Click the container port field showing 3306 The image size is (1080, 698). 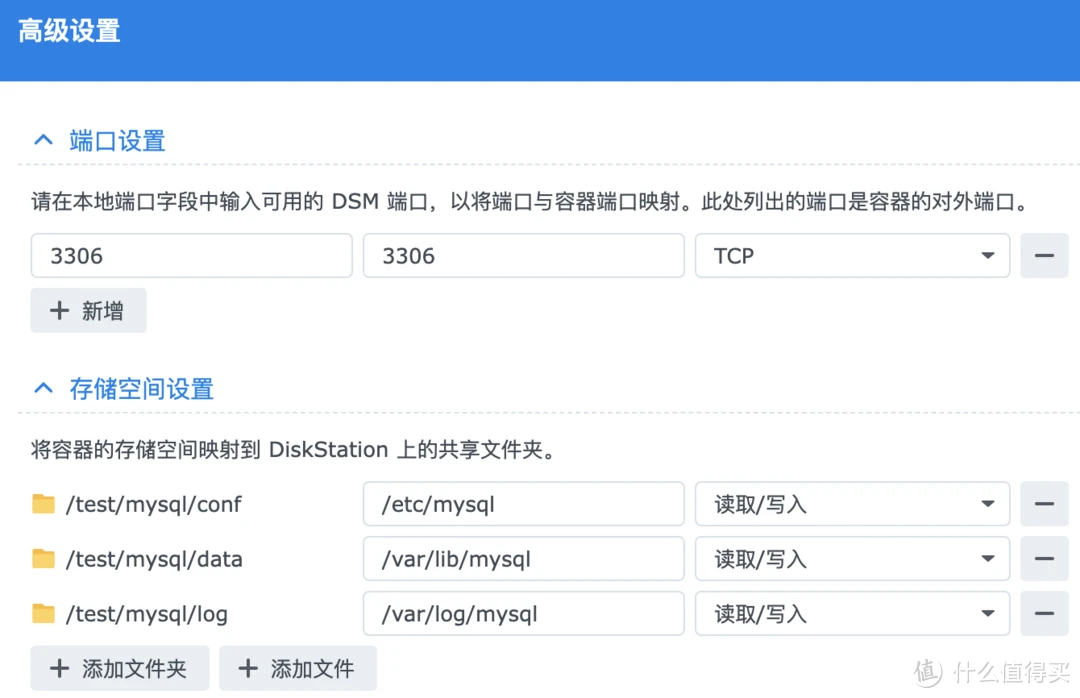[523, 256]
